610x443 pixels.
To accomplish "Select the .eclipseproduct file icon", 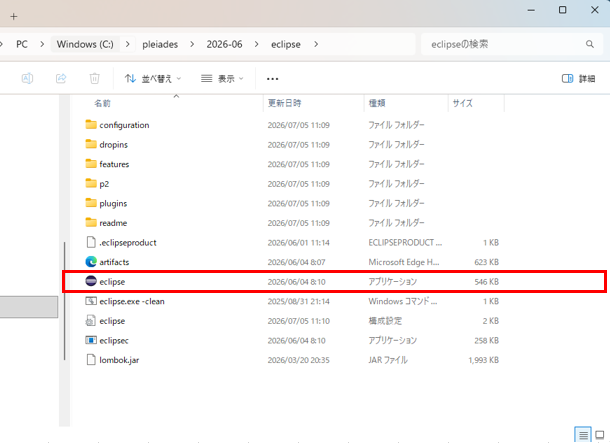I will 91,242.
